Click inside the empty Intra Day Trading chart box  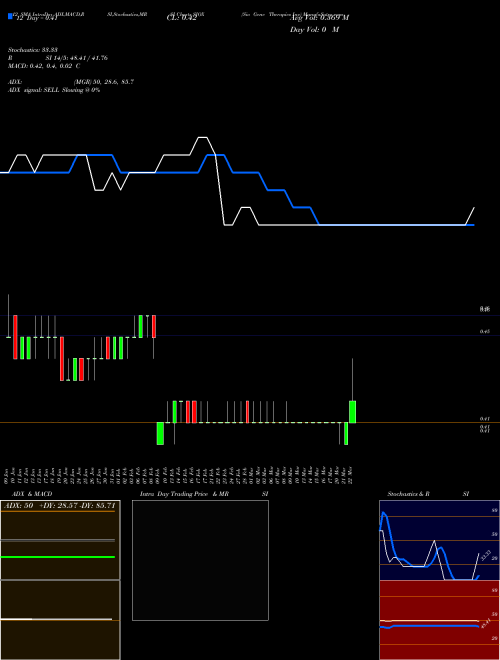coord(200,560)
